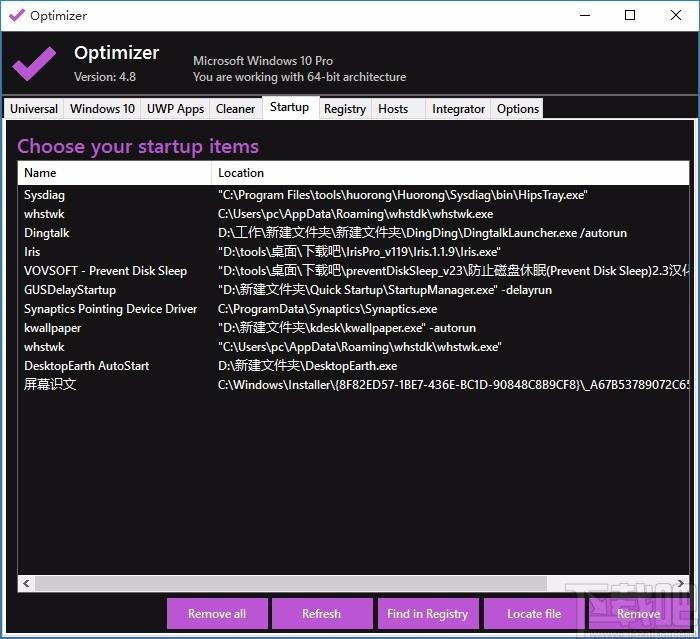Viewport: 700px width, 639px height.
Task: Click the Remove all button
Action: pyautogui.click(x=217, y=614)
